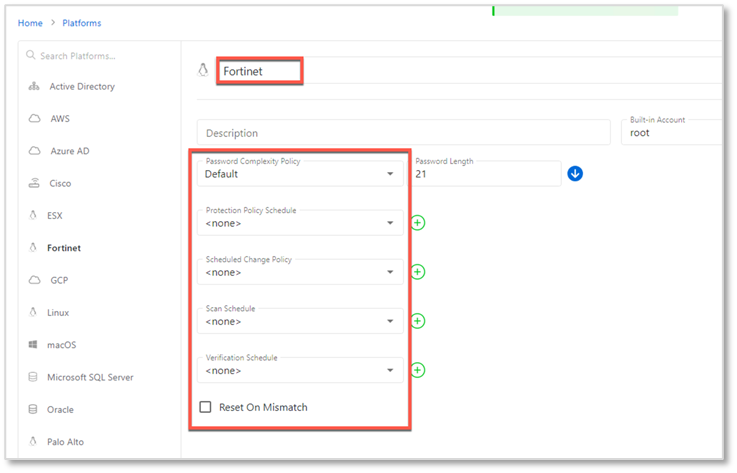Enable the Reset On Mismatch checkbox
737x473 pixels.
tap(206, 407)
